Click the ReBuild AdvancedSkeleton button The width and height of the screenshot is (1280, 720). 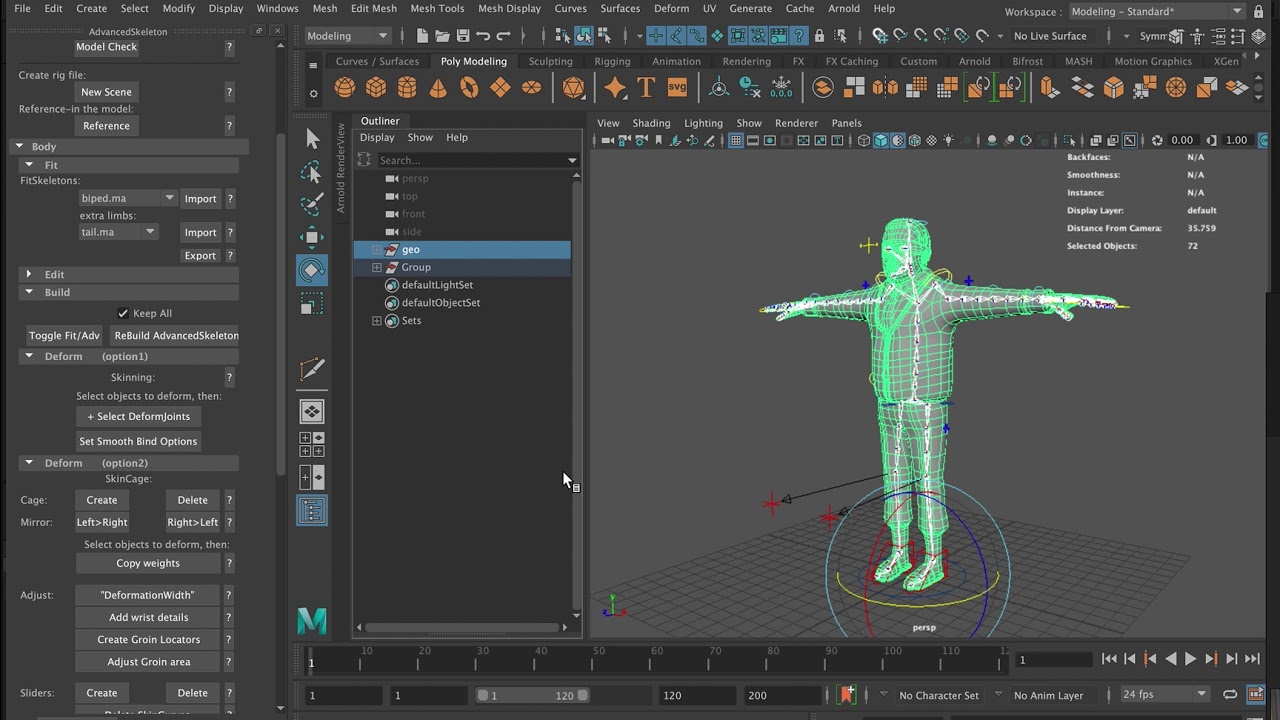176,335
